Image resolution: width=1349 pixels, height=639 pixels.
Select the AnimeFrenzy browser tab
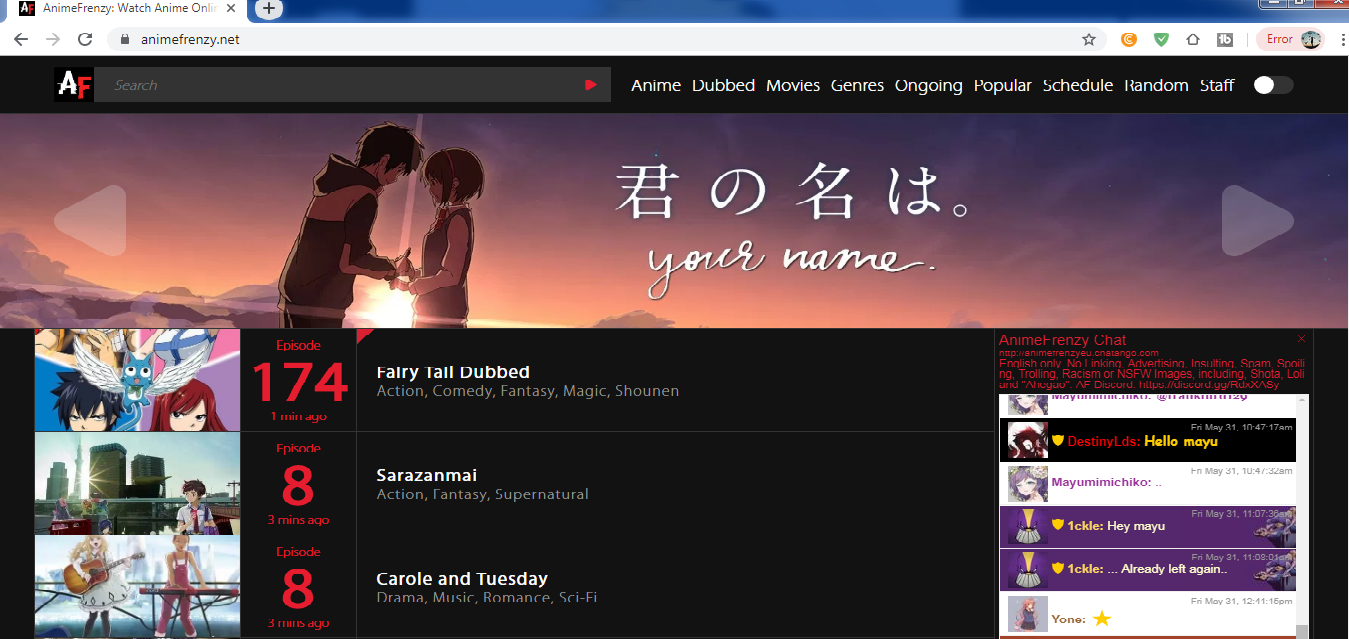[125, 8]
